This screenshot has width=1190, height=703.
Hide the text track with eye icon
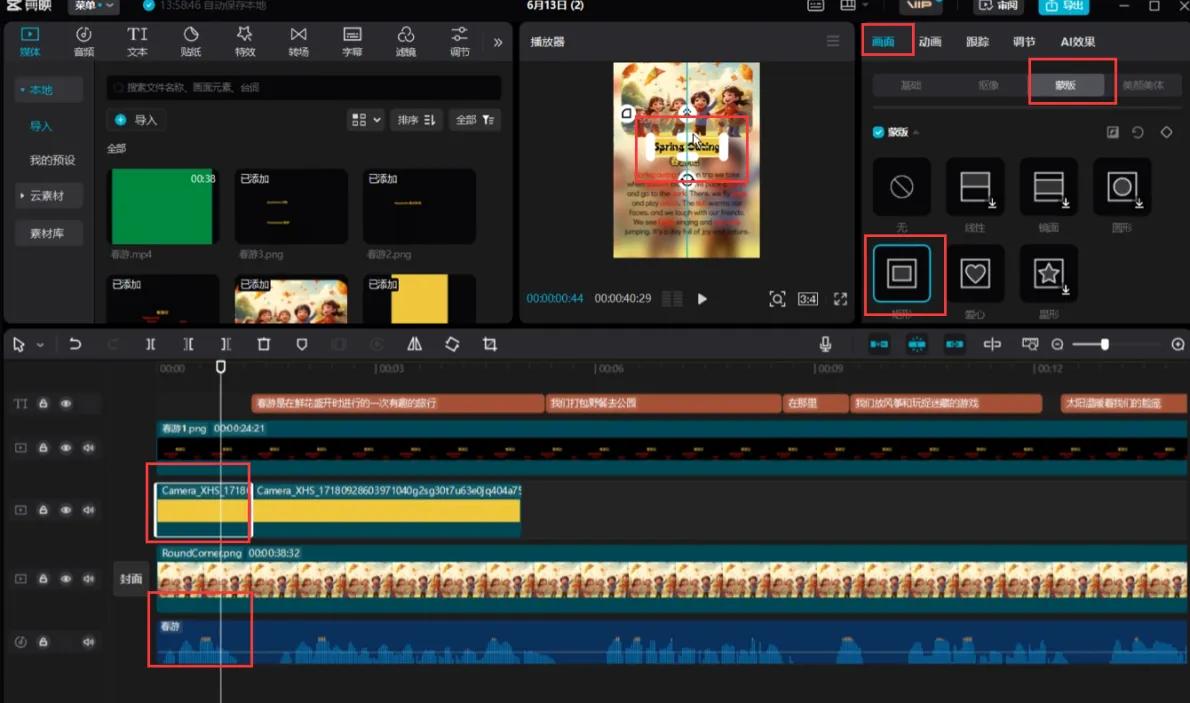pyautogui.click(x=66, y=404)
